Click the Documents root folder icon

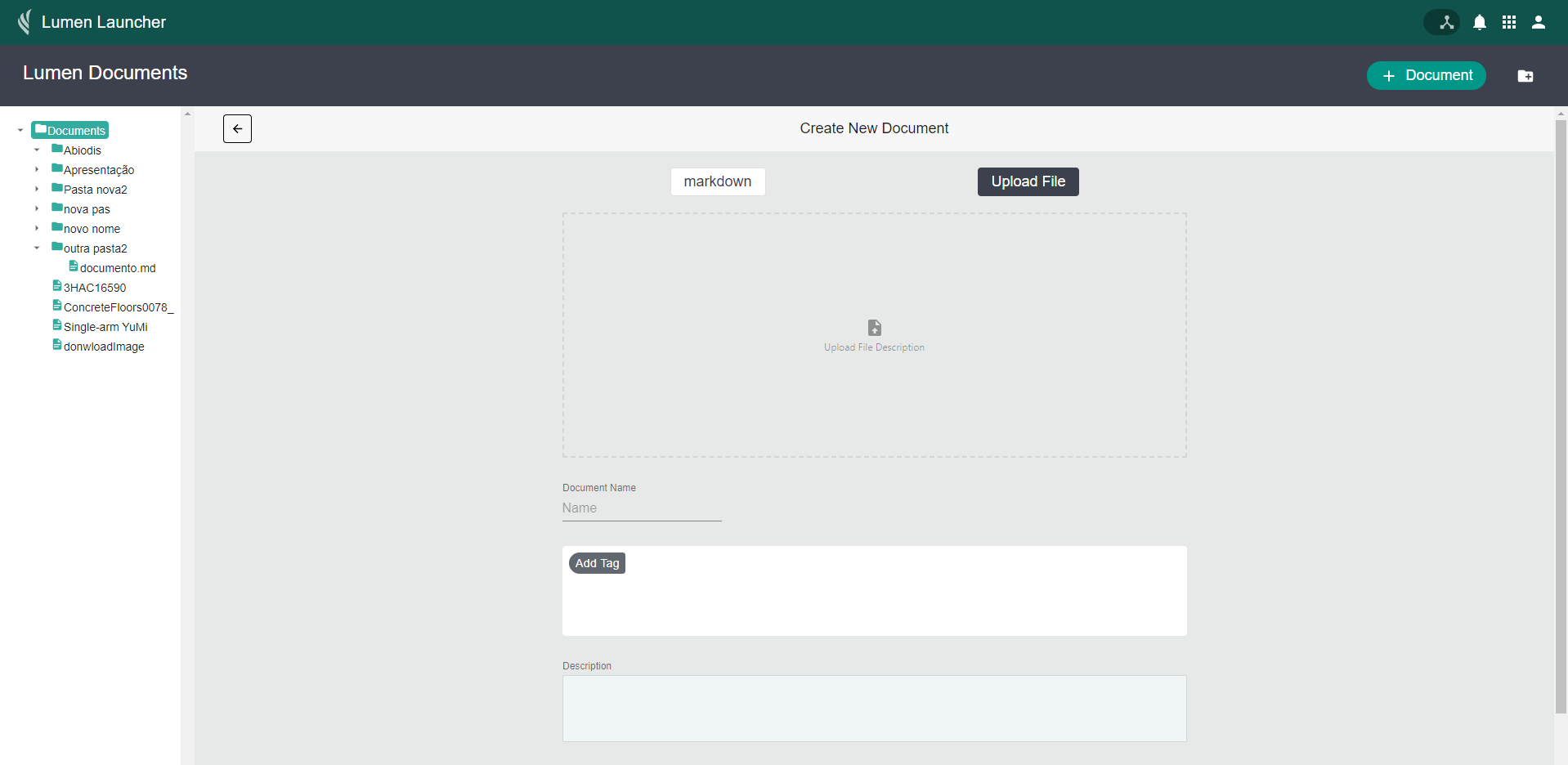tap(40, 129)
